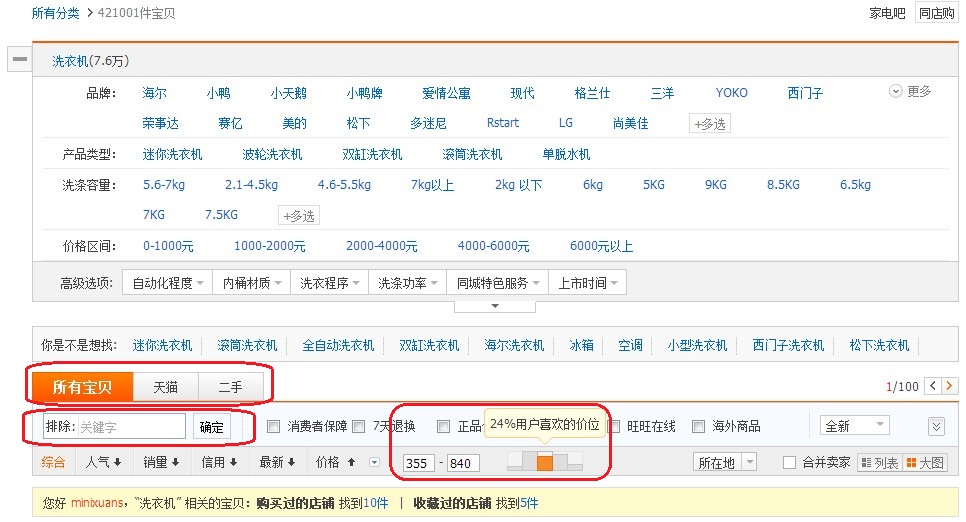Sort by credit 信用

[219, 462]
